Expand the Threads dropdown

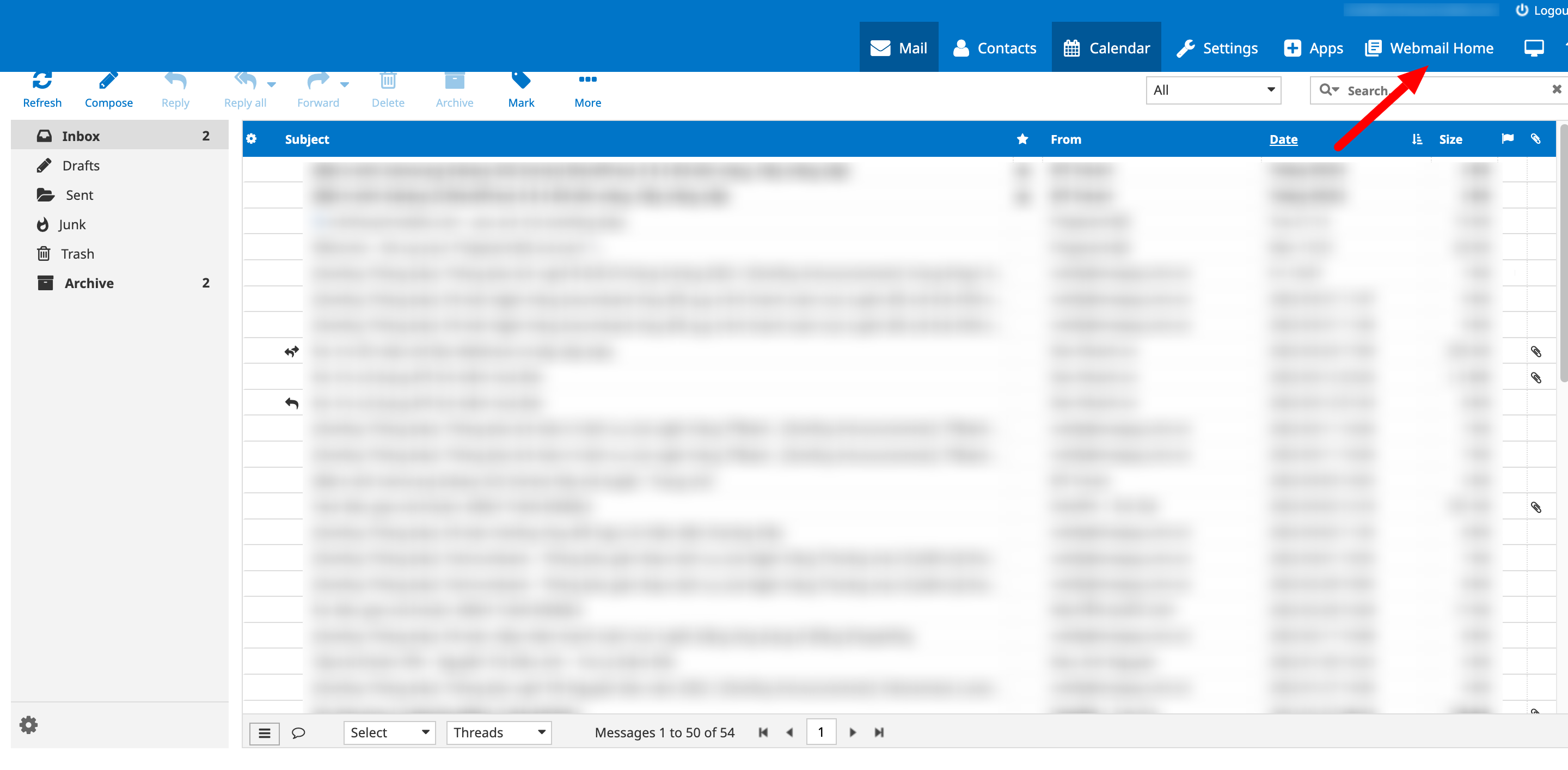[499, 732]
